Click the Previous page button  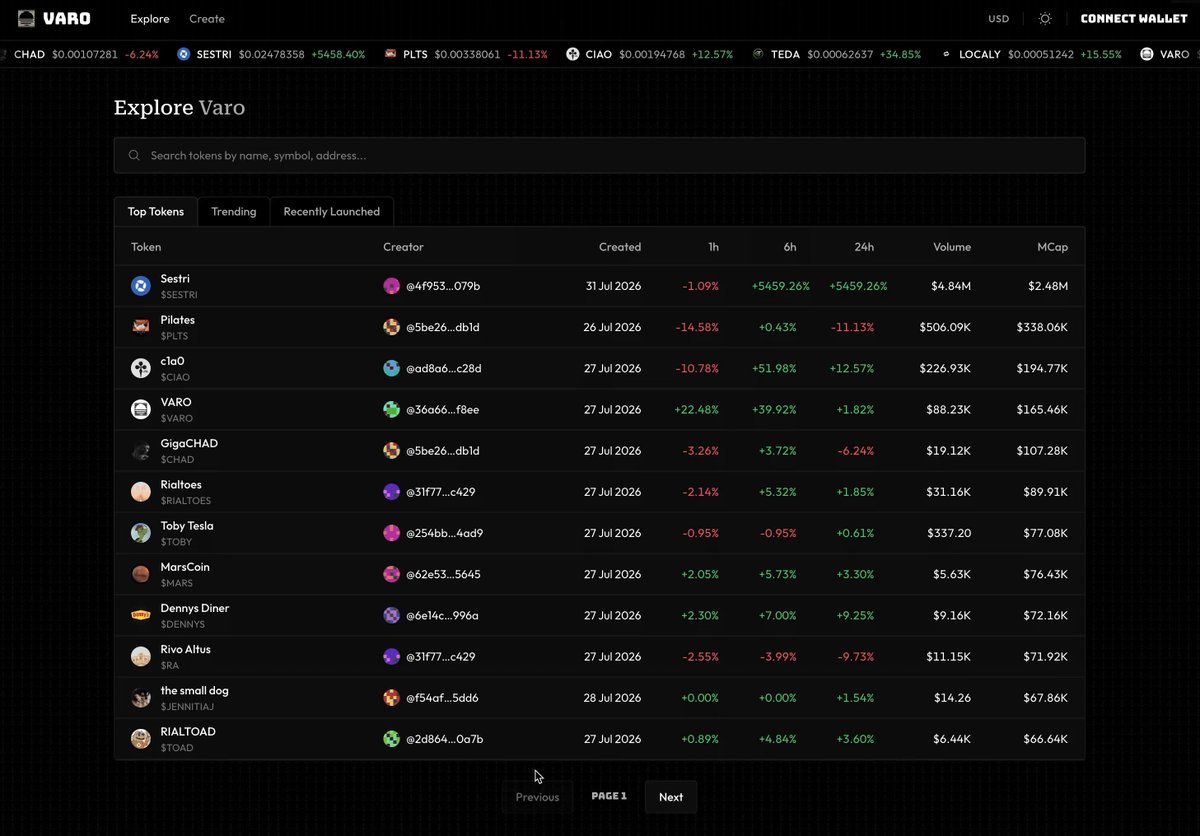(x=537, y=797)
